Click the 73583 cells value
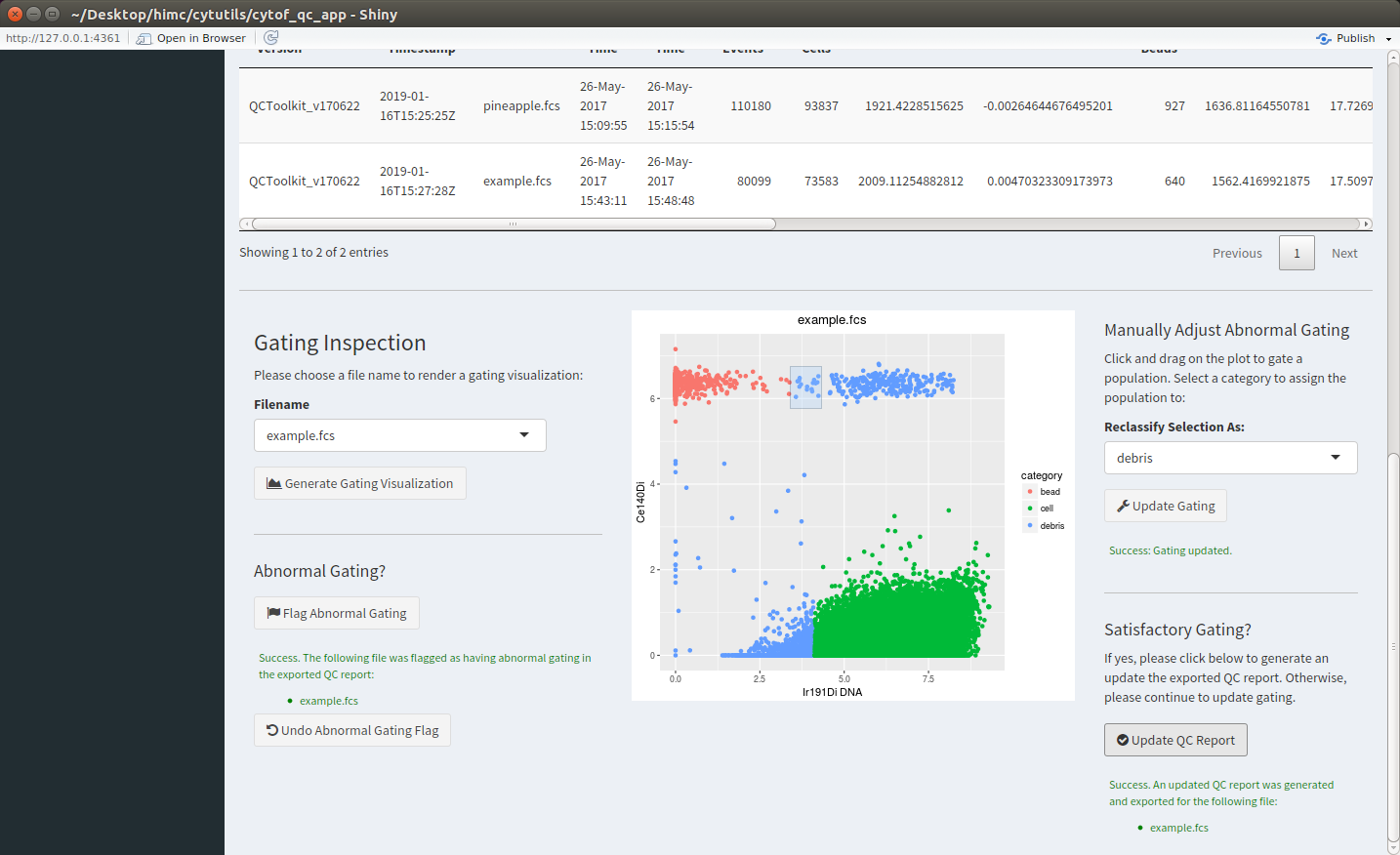Image resolution: width=1400 pixels, height=855 pixels. click(x=821, y=181)
